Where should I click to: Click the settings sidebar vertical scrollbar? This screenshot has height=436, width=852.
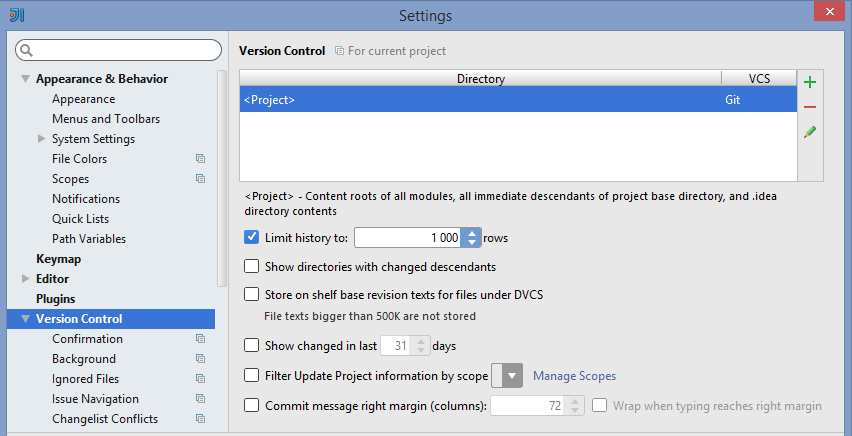222,178
